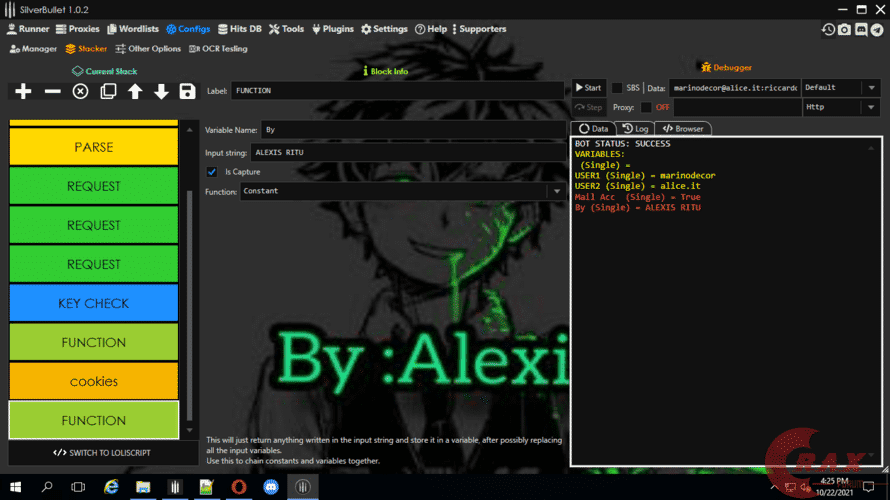Viewport: 890px width, 500px height.
Task: Switch to LoliScript view
Action: click(102, 453)
